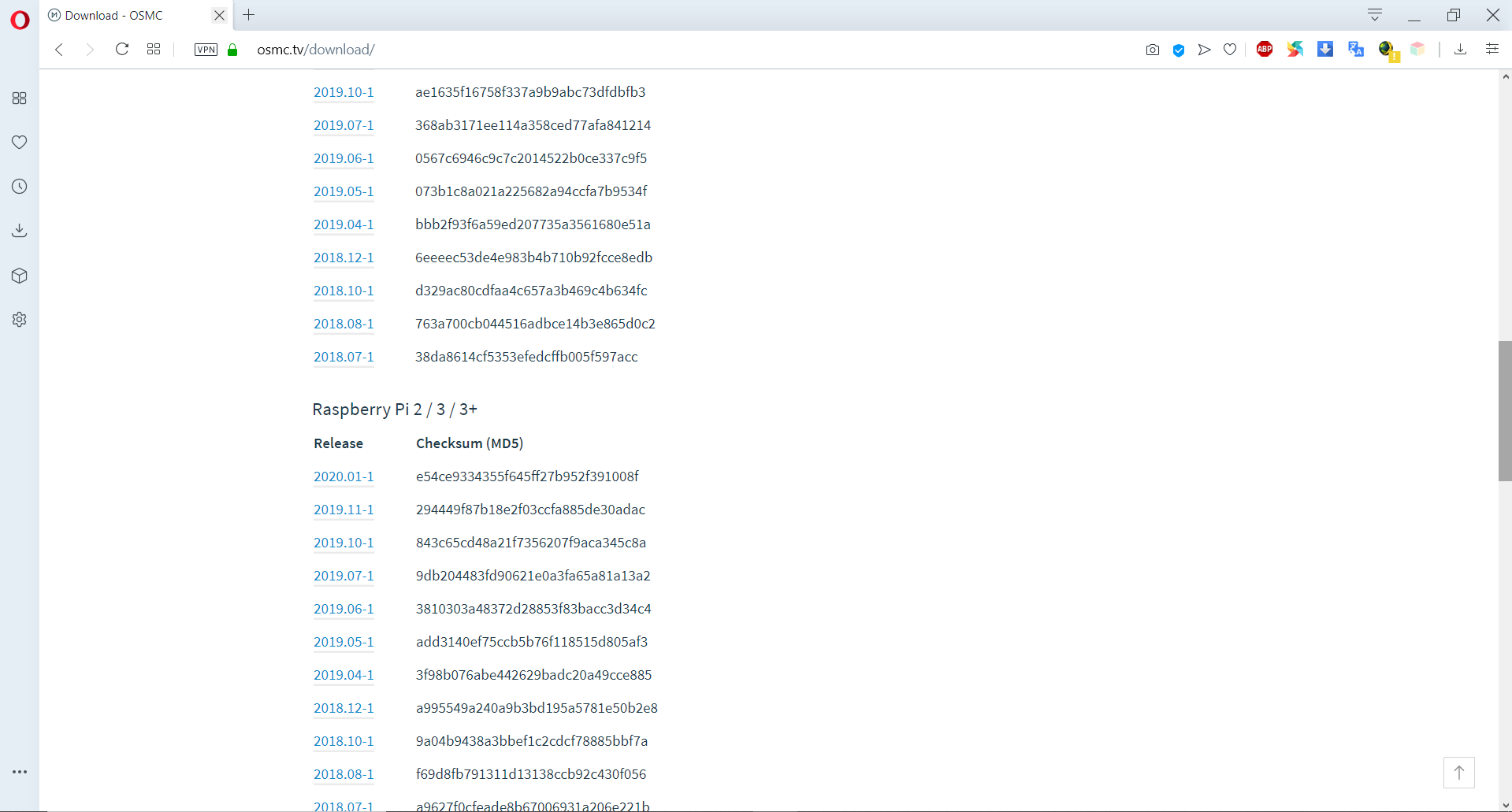Open Extensions cube in the sidebar
1512x812 pixels.
coord(20,276)
